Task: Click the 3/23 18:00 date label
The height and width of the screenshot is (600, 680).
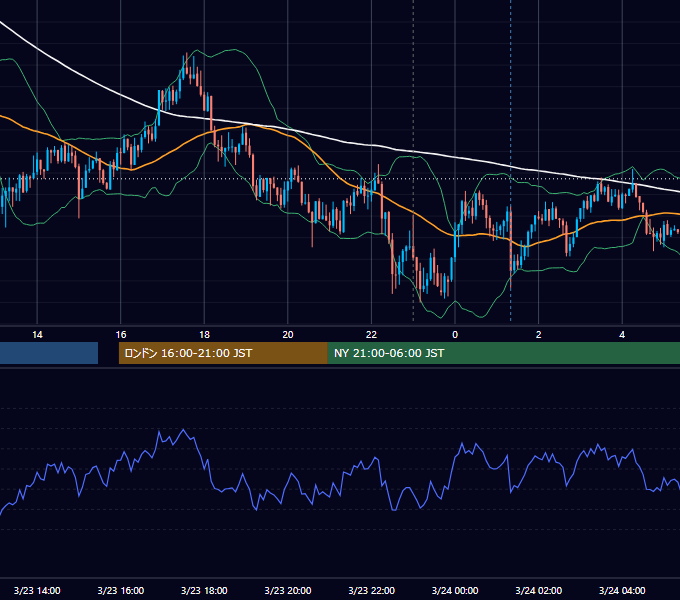Action: [204, 590]
